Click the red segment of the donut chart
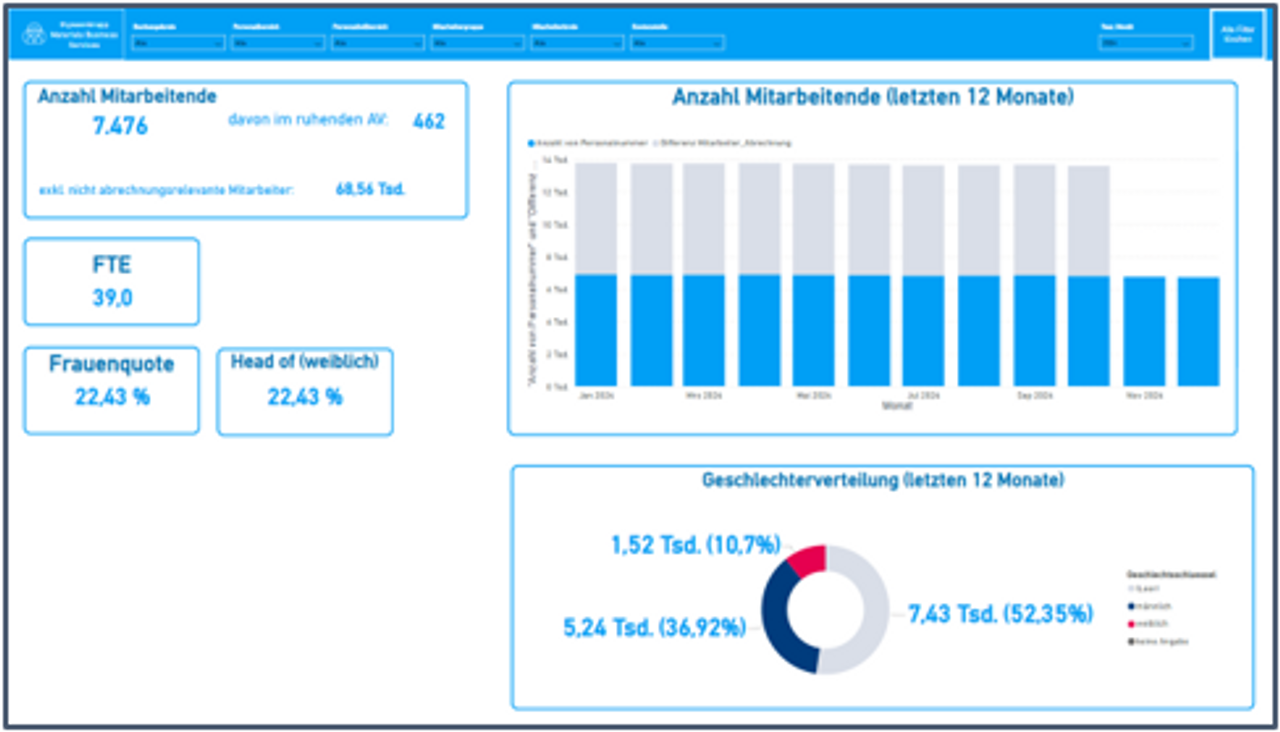1280x732 pixels. [x=808, y=560]
